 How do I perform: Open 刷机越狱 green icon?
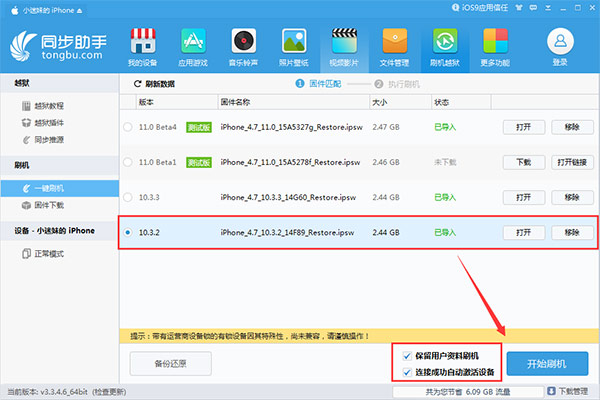pyautogui.click(x=445, y=41)
